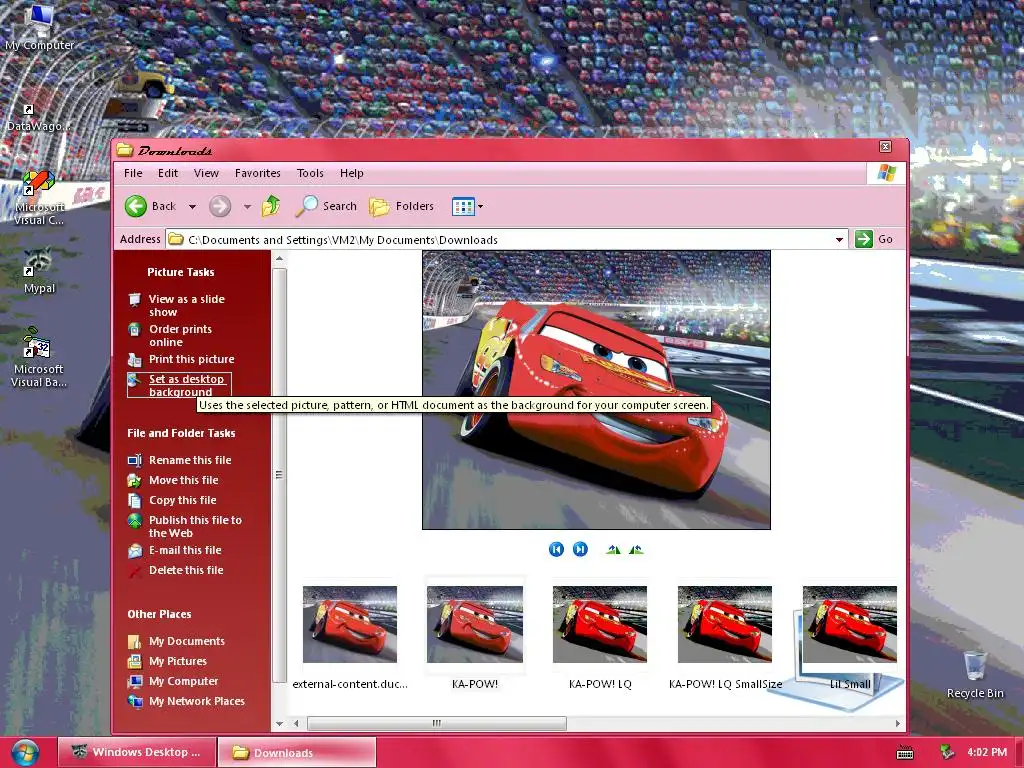This screenshot has width=1024, height=768.
Task: Go to My Pictures in Other Places
Action: pyautogui.click(x=178, y=661)
